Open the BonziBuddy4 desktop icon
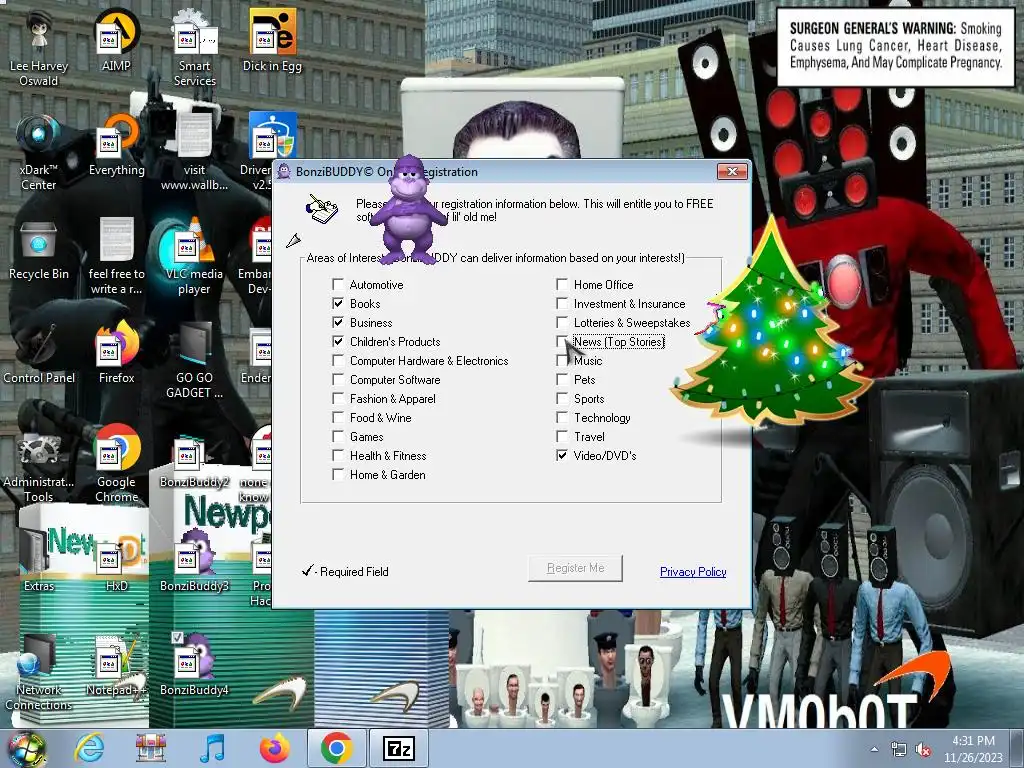This screenshot has width=1024, height=768. tap(194, 665)
